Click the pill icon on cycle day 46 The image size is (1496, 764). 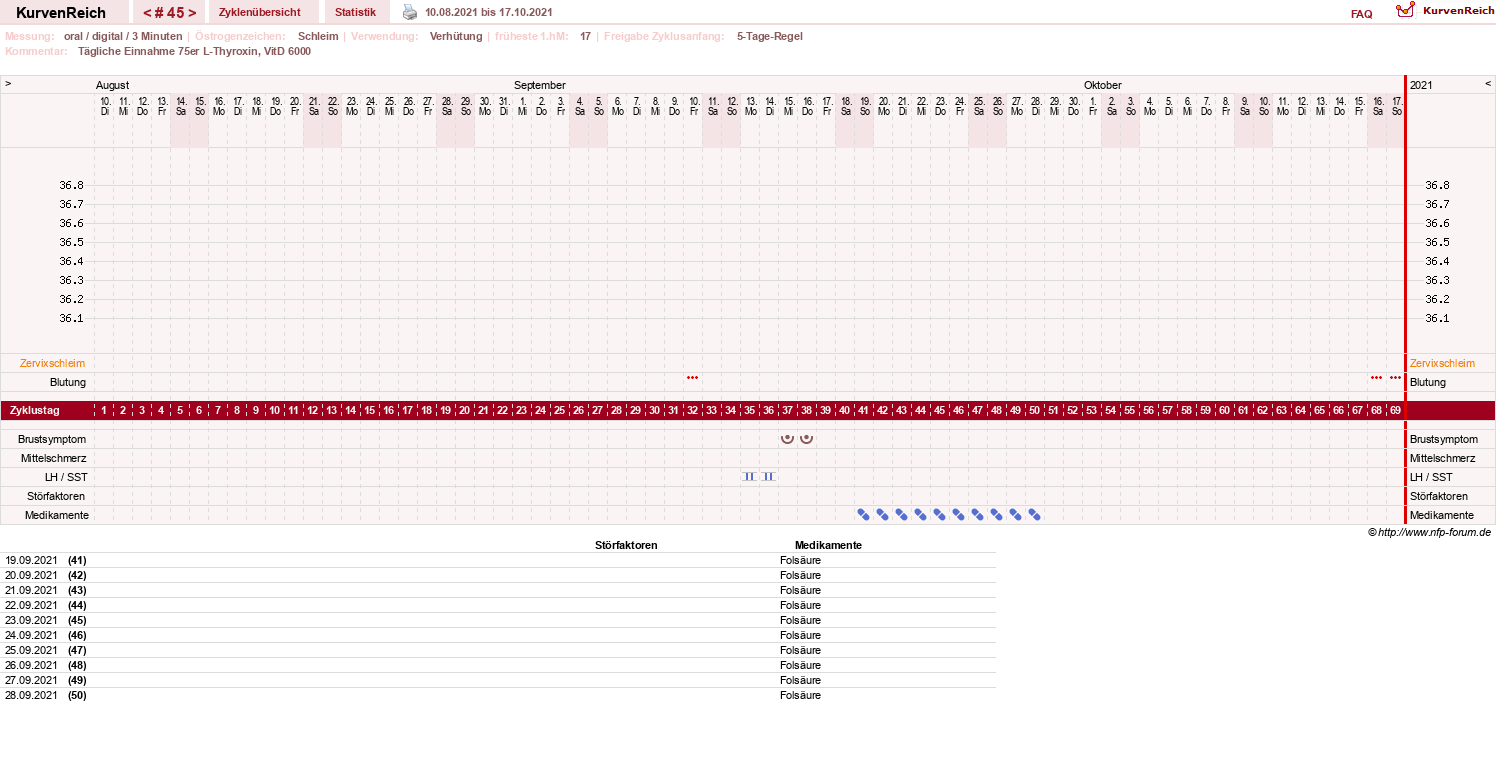(x=958, y=514)
